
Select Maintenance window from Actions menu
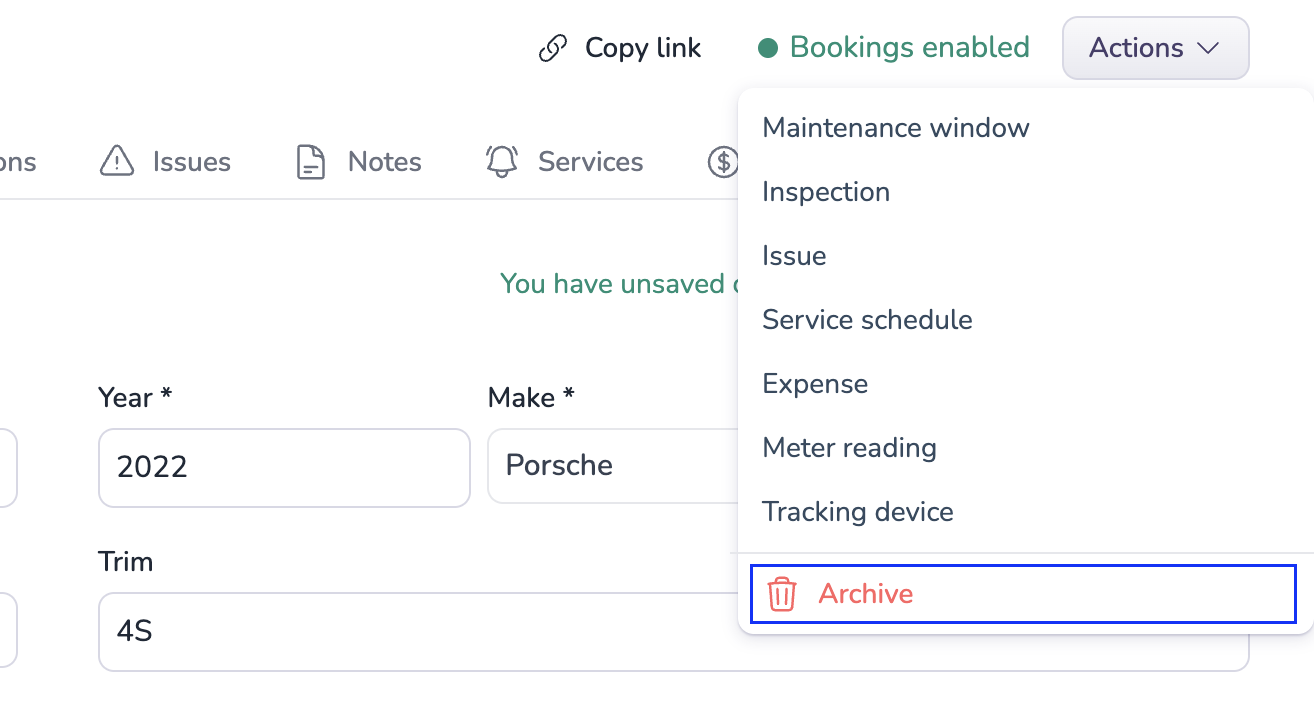[x=895, y=128]
